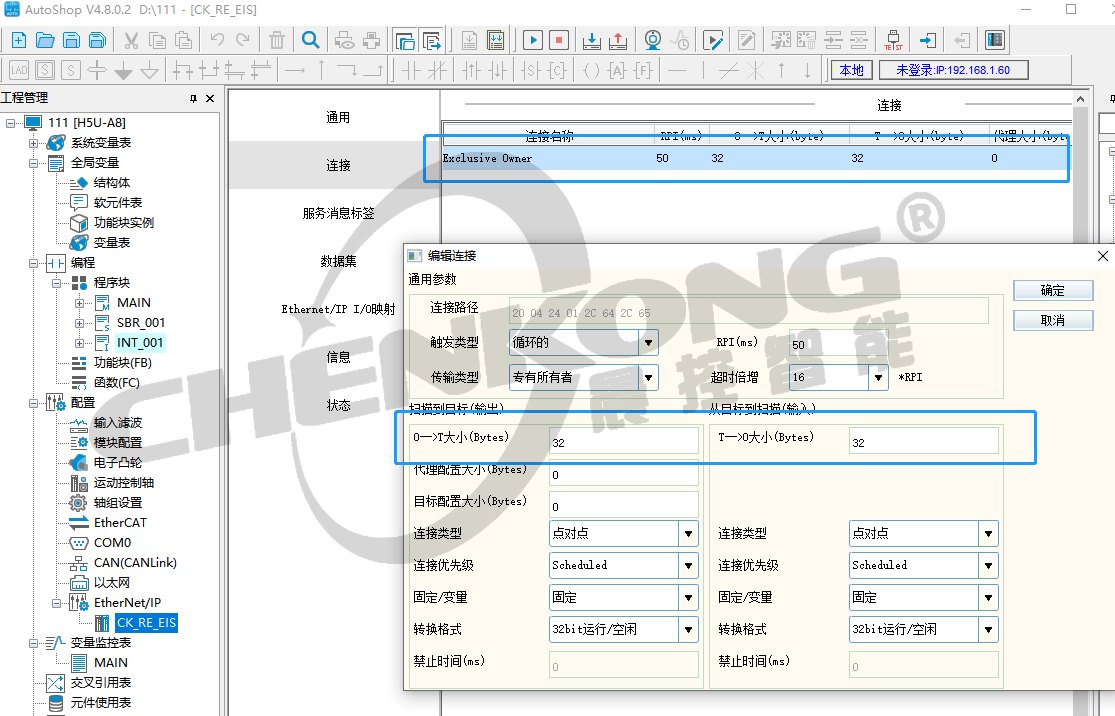Upload program from PLC icon
Image resolution: width=1115 pixels, height=716 pixels.
618,40
